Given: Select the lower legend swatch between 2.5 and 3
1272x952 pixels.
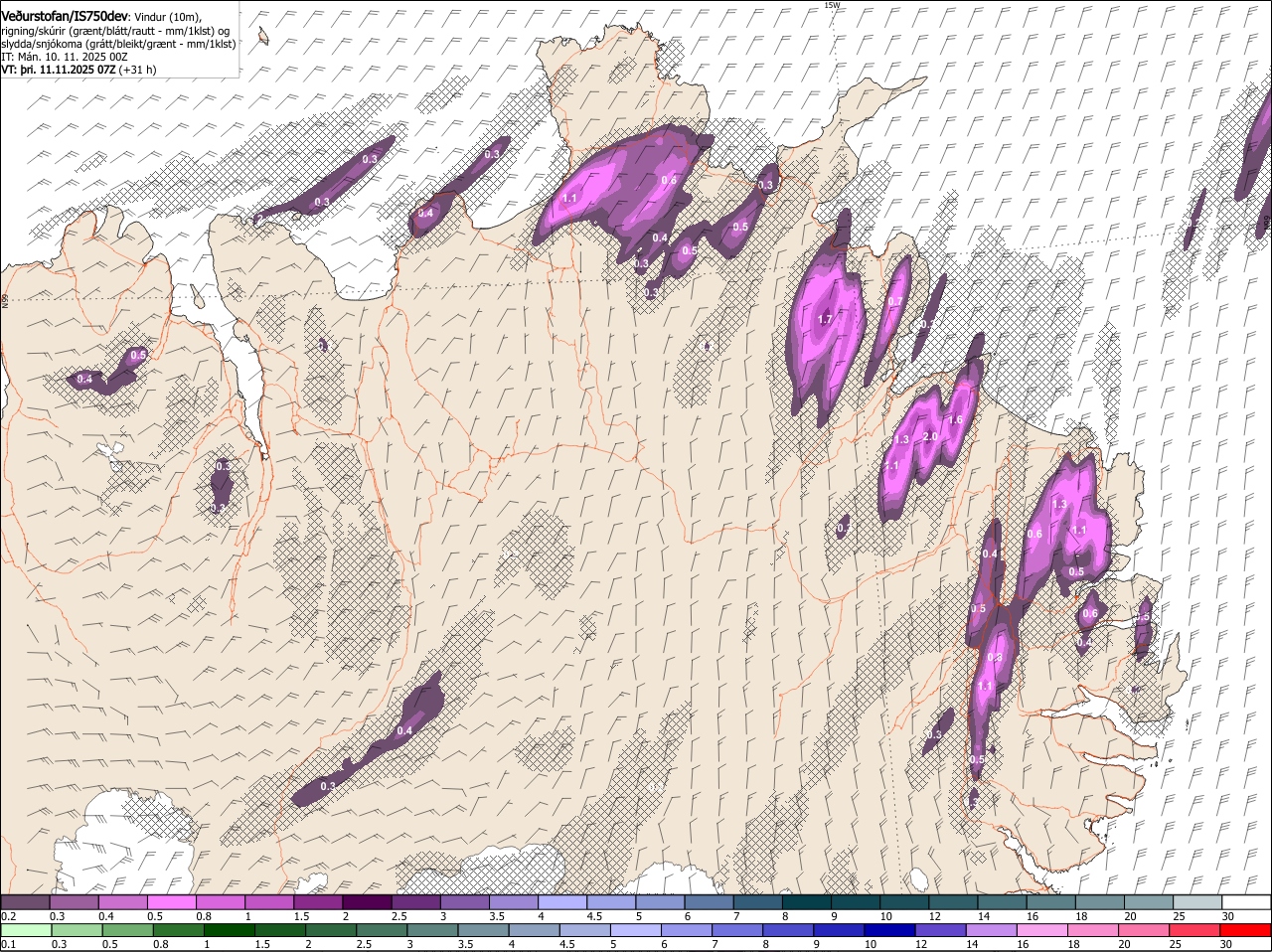Looking at the screenshot, I should (383, 929).
